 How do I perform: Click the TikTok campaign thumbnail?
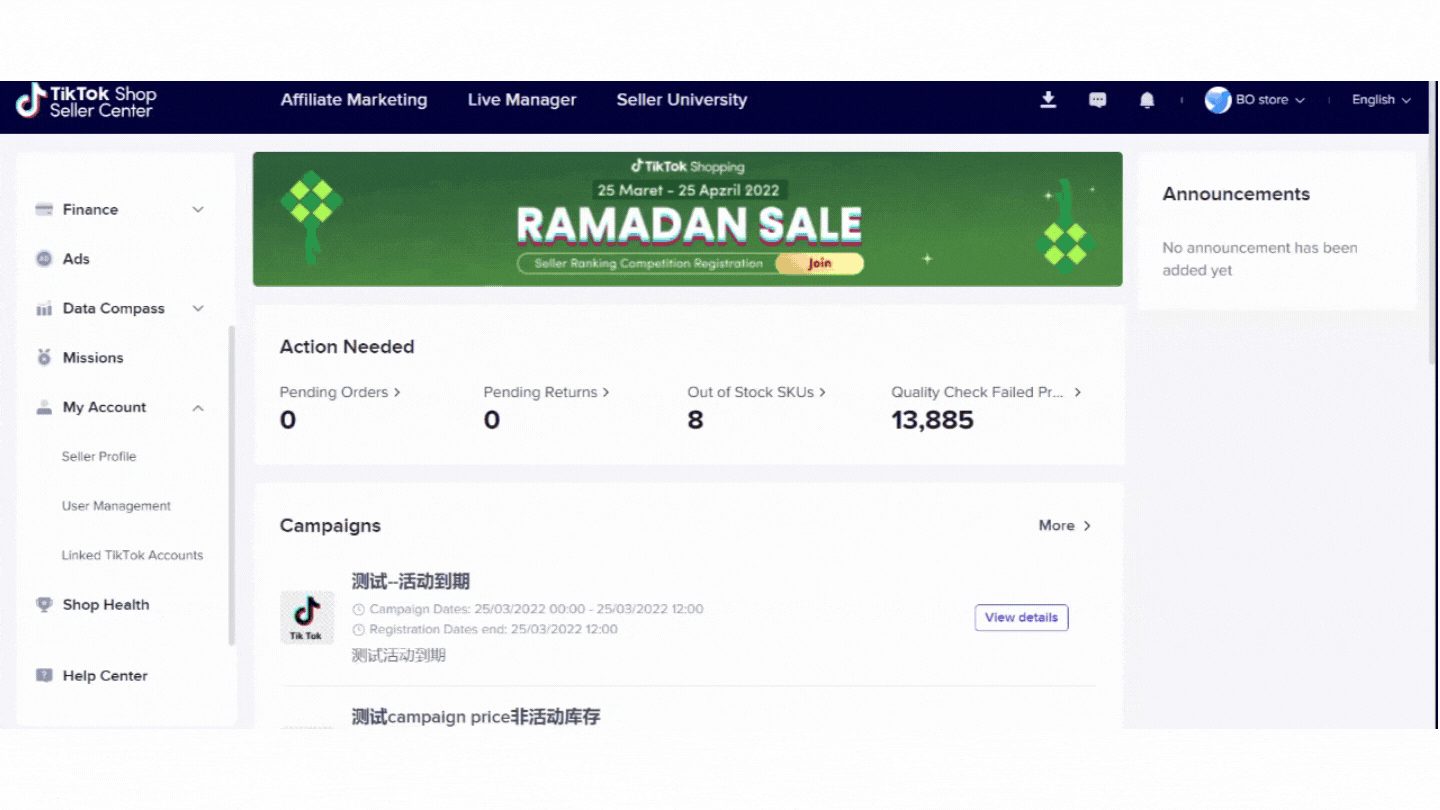point(307,617)
